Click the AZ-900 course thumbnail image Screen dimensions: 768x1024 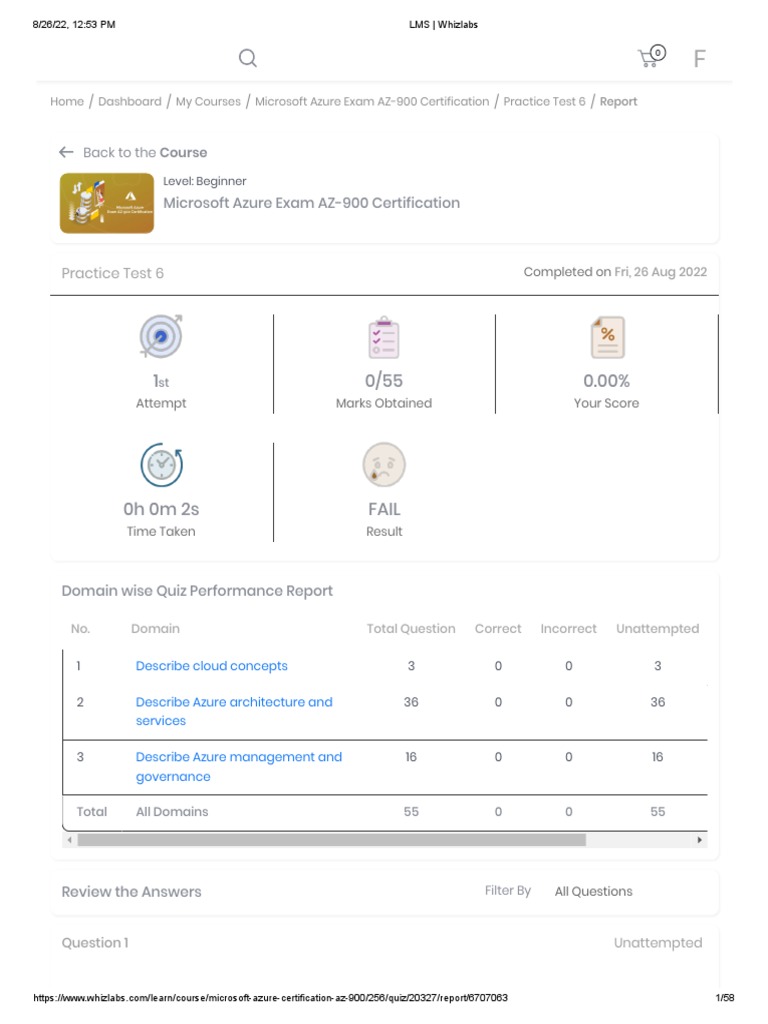click(x=107, y=204)
